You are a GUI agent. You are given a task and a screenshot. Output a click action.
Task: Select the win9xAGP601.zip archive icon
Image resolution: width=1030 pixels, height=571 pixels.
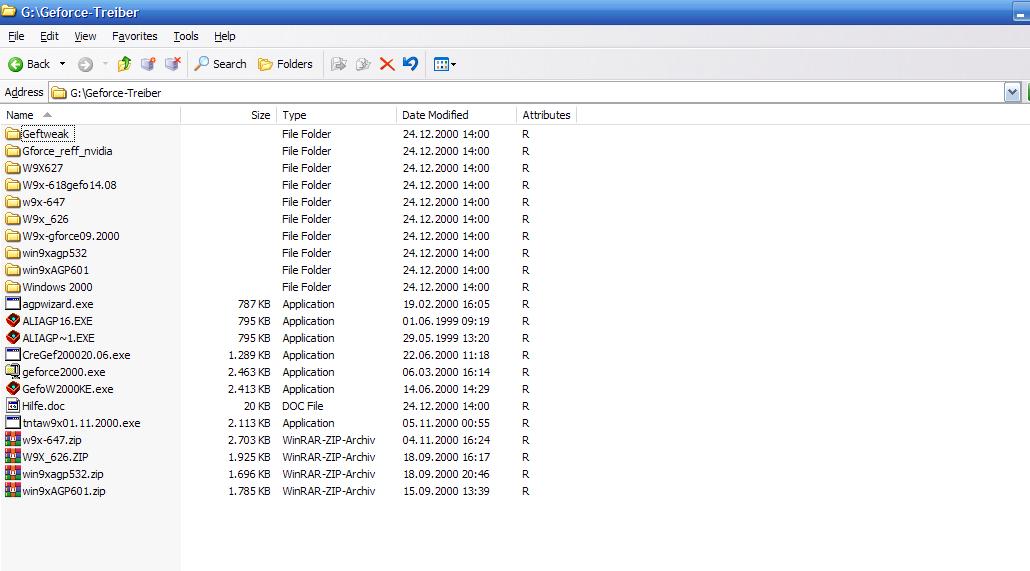coord(12,491)
